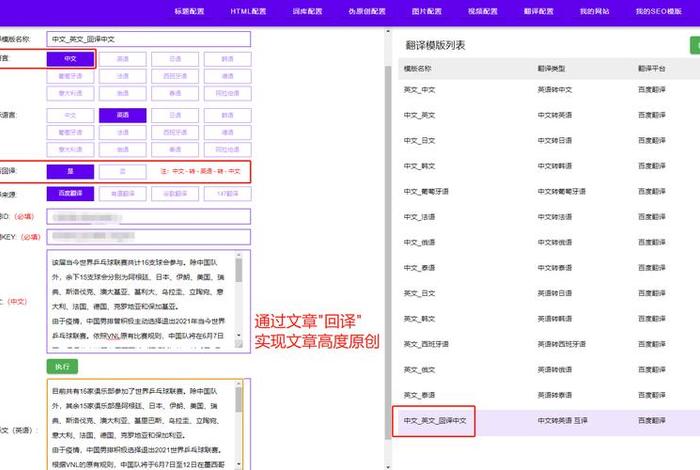Choose 147翻译 as translation source
Screen dimensions: 700x470
228,193
